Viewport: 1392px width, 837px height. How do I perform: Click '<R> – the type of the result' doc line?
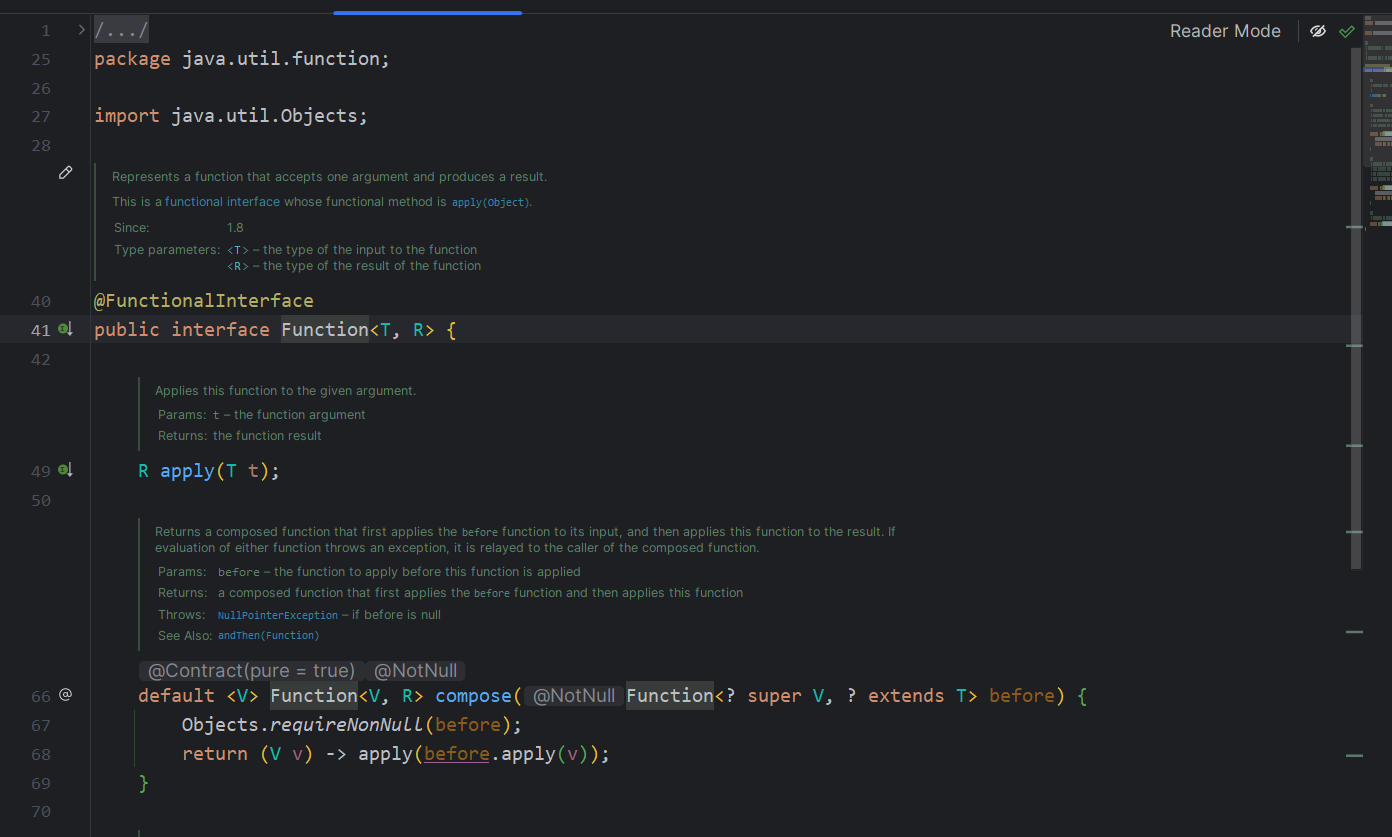354,266
